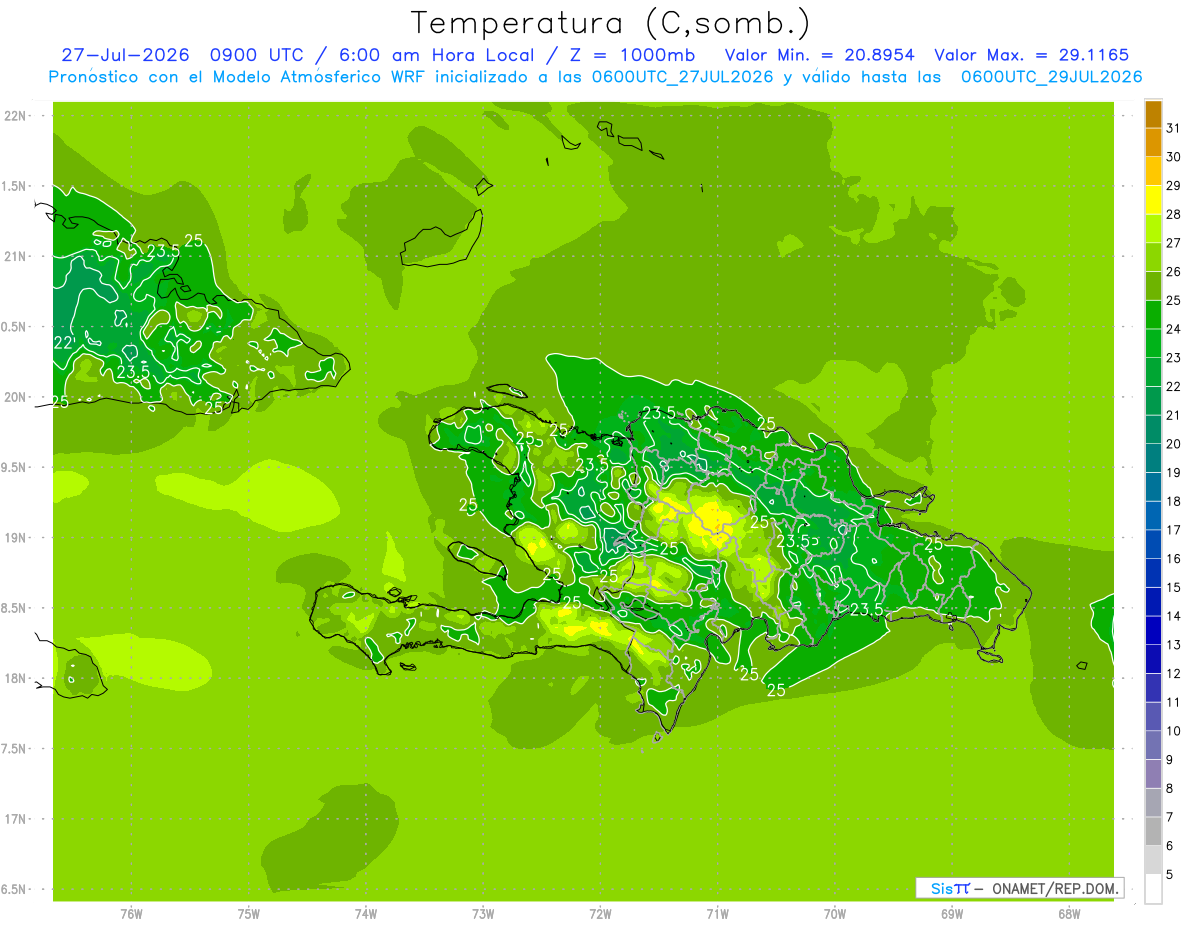Click the 'SisTT – ONAMET/REP.DOM.' credit box
The height and width of the screenshot is (927, 1200).
coord(1019,888)
